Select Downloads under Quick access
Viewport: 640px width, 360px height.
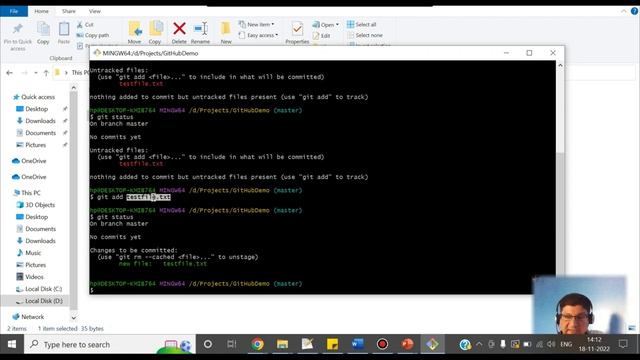40,121
